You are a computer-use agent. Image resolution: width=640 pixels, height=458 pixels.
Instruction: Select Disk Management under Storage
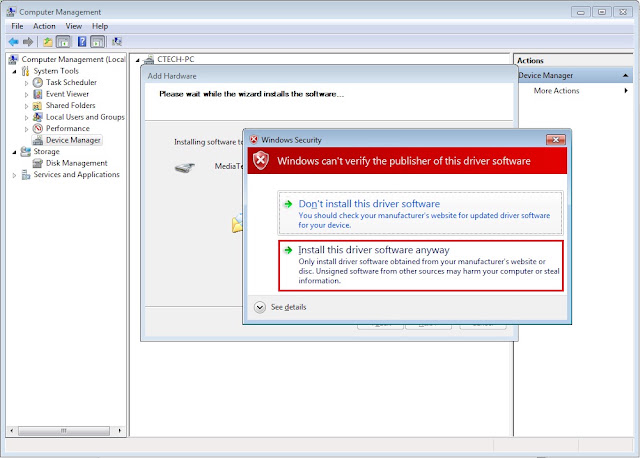tap(76, 163)
